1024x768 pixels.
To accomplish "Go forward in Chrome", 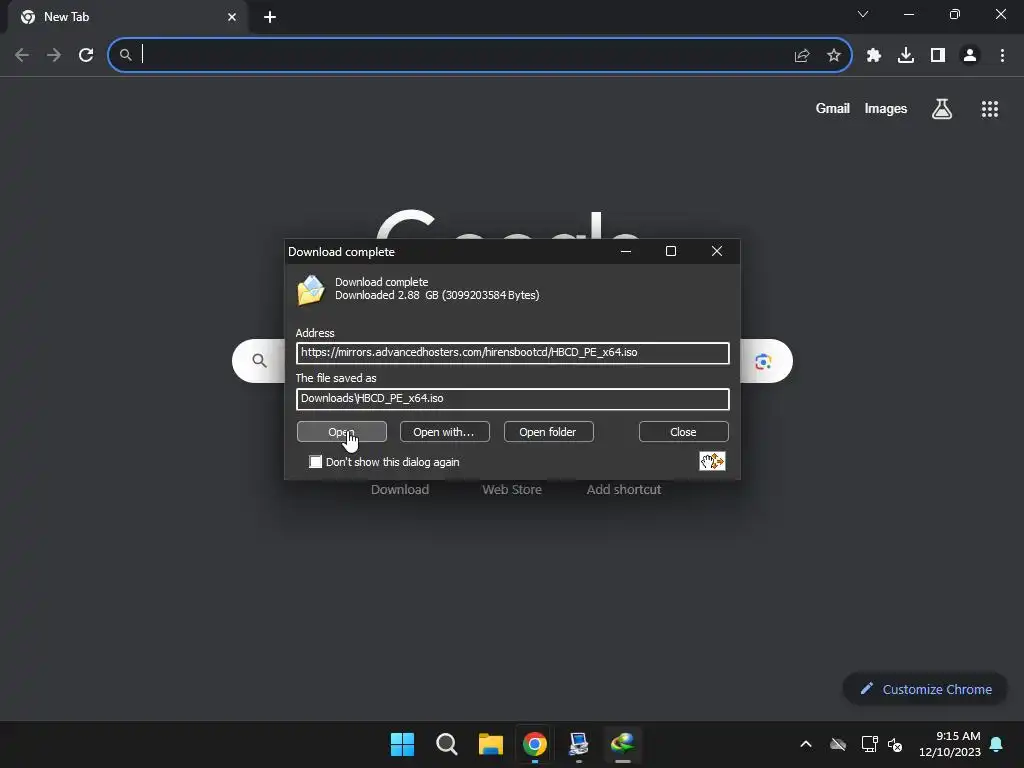I will [x=54, y=56].
